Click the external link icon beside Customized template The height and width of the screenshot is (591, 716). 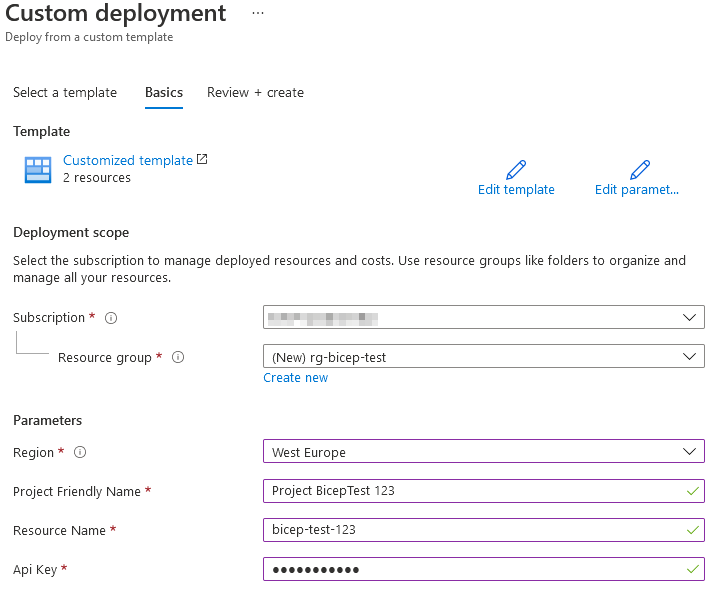pyautogui.click(x=202, y=159)
